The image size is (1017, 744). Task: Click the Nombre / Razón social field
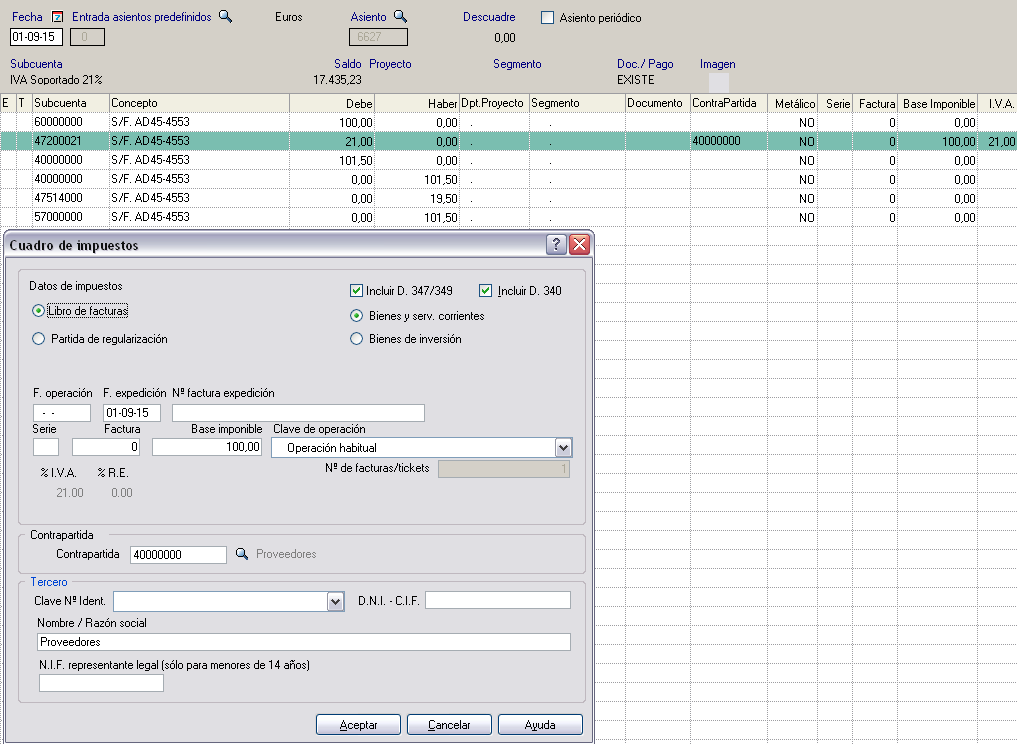(x=304, y=642)
